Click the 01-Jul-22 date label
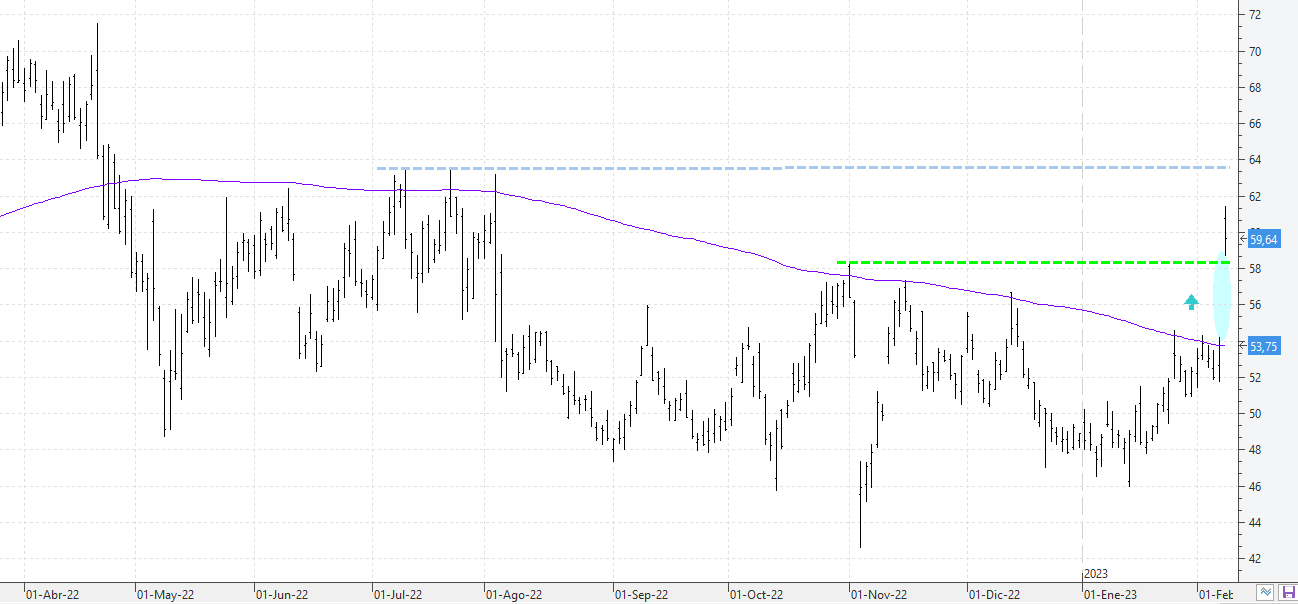Image resolution: width=1298 pixels, height=604 pixels. [x=398, y=594]
